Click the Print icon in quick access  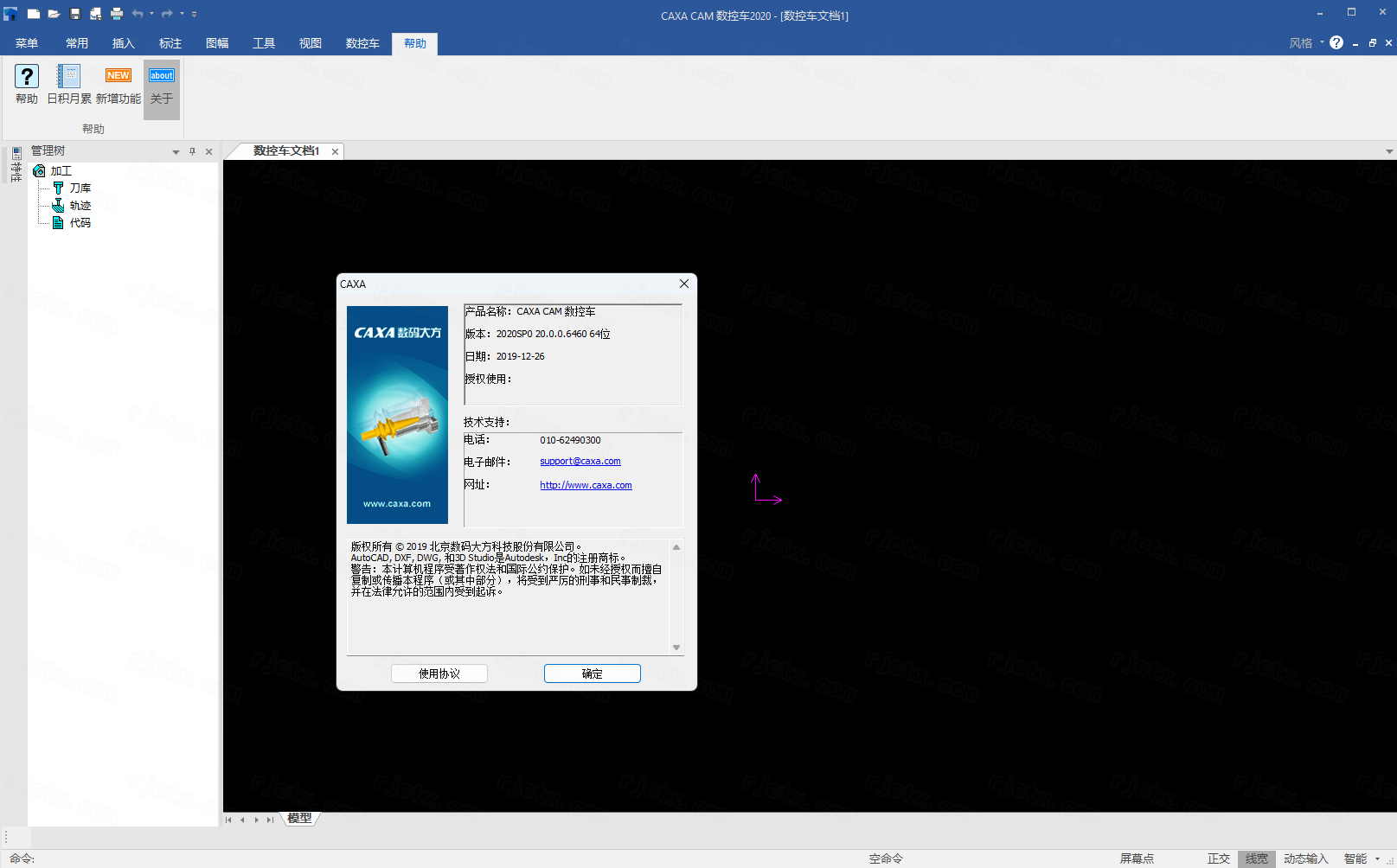click(x=117, y=14)
